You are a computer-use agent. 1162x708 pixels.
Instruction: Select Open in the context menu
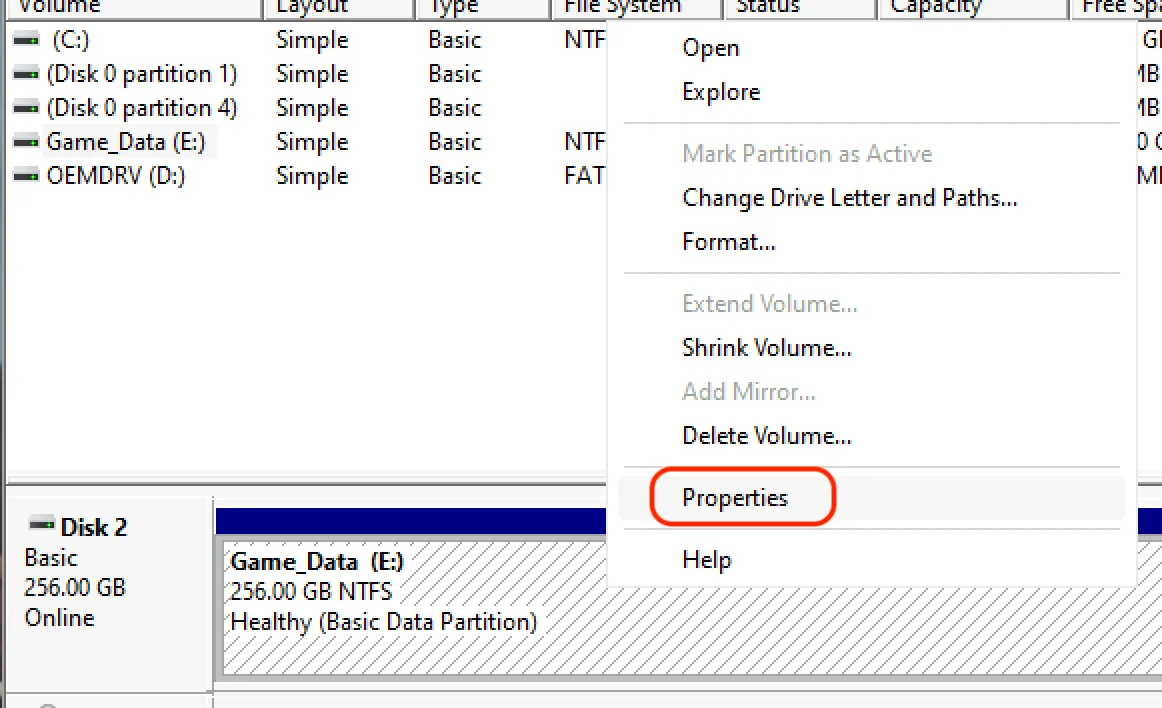(710, 47)
